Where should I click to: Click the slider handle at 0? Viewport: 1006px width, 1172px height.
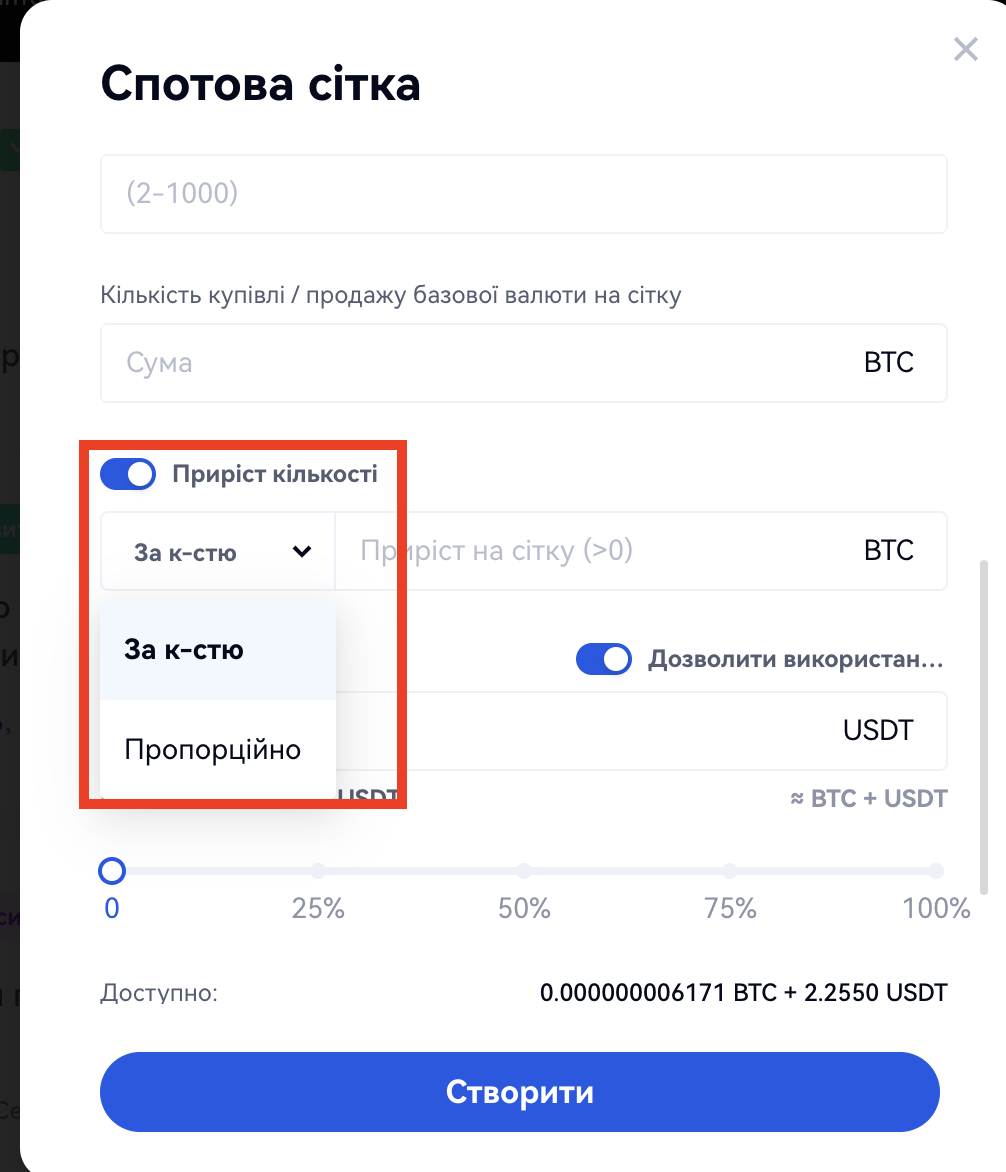(112, 871)
